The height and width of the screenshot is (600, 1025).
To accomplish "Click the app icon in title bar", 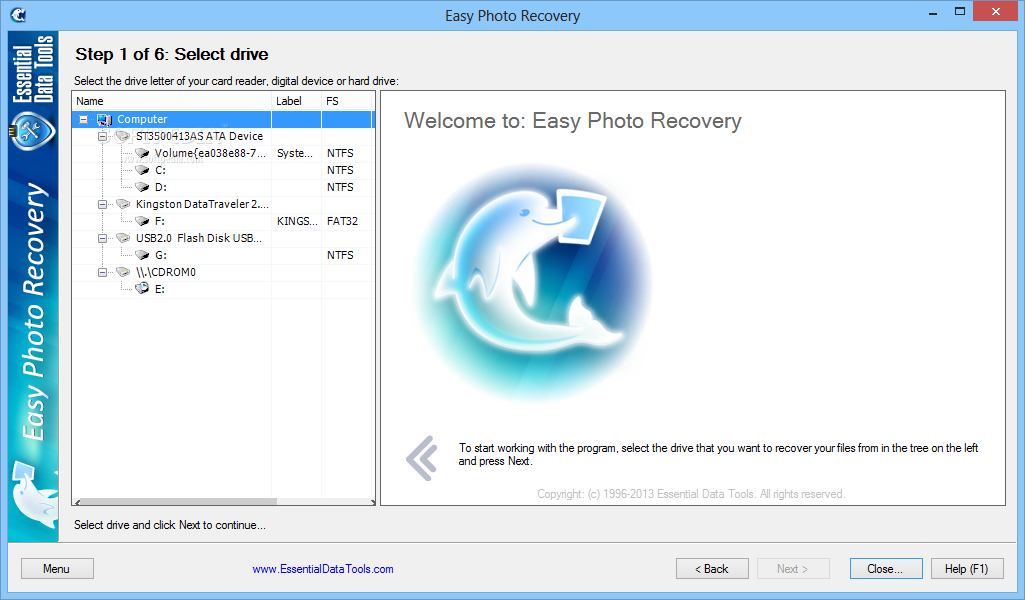I will tap(18, 14).
